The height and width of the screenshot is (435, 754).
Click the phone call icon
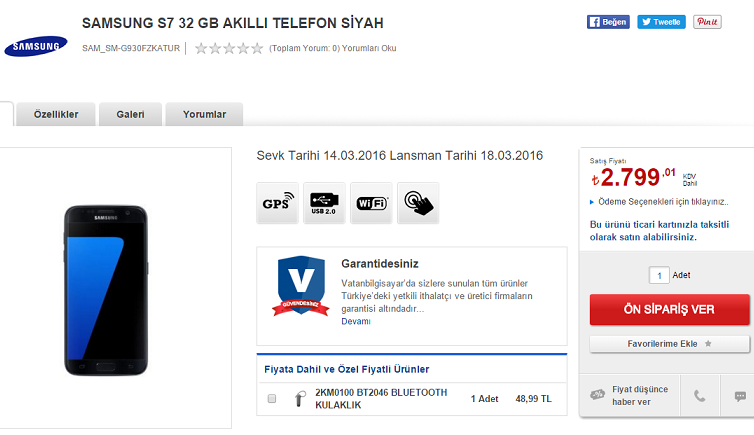pos(700,396)
